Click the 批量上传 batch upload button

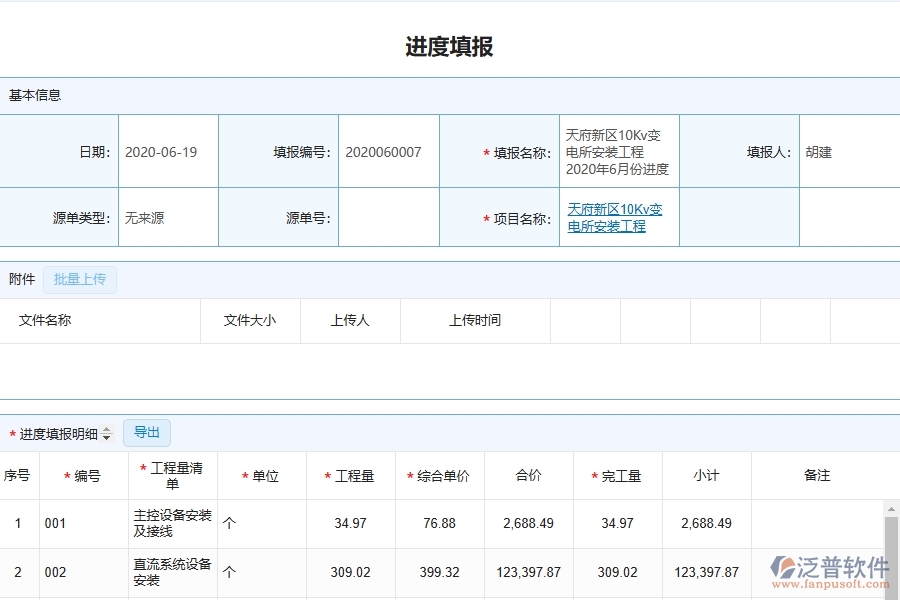[x=80, y=279]
